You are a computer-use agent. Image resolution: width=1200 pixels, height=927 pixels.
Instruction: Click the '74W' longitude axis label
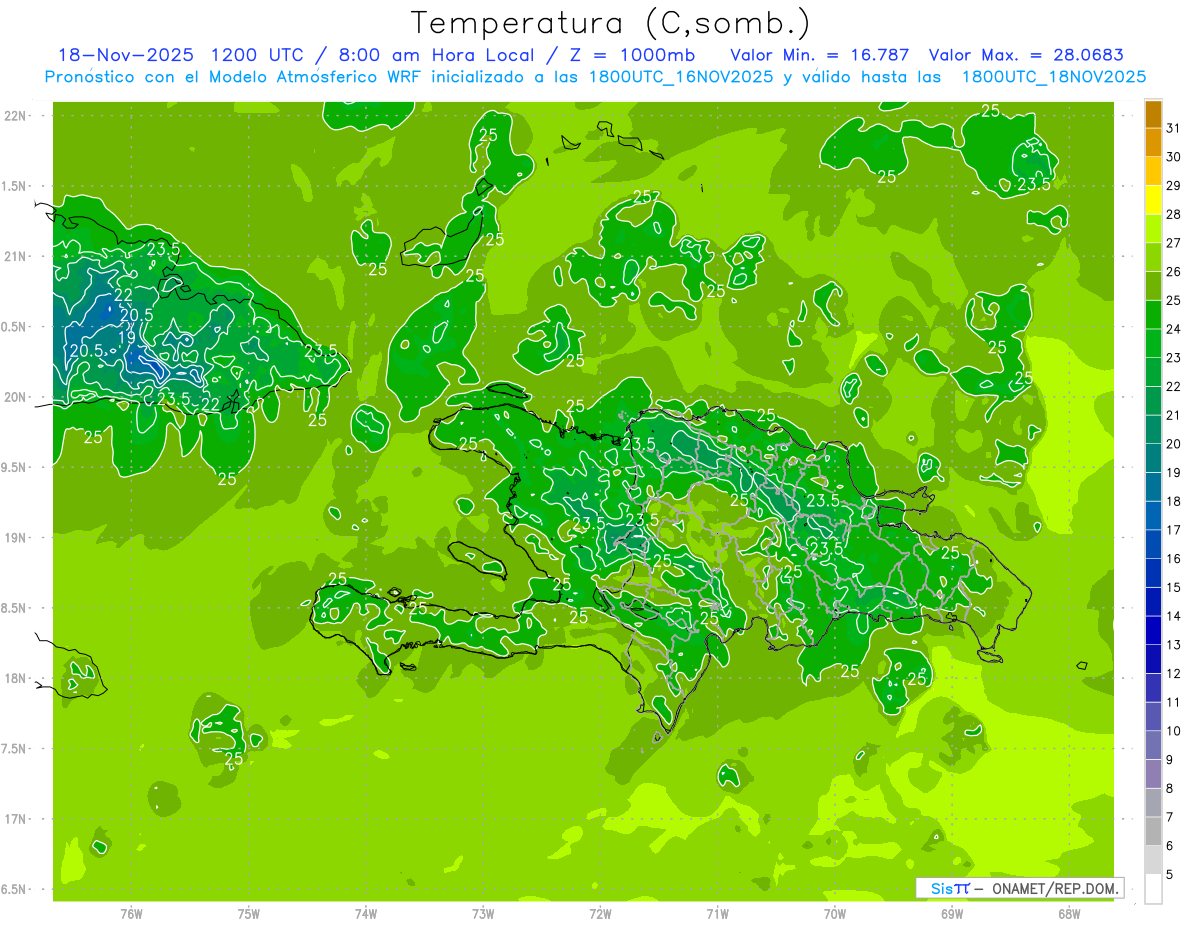(x=366, y=914)
